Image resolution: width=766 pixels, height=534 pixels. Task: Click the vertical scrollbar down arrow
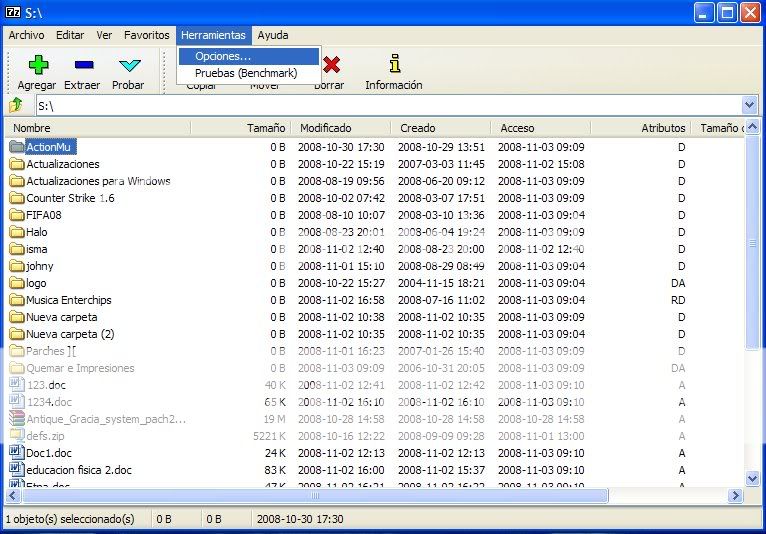tap(753, 478)
